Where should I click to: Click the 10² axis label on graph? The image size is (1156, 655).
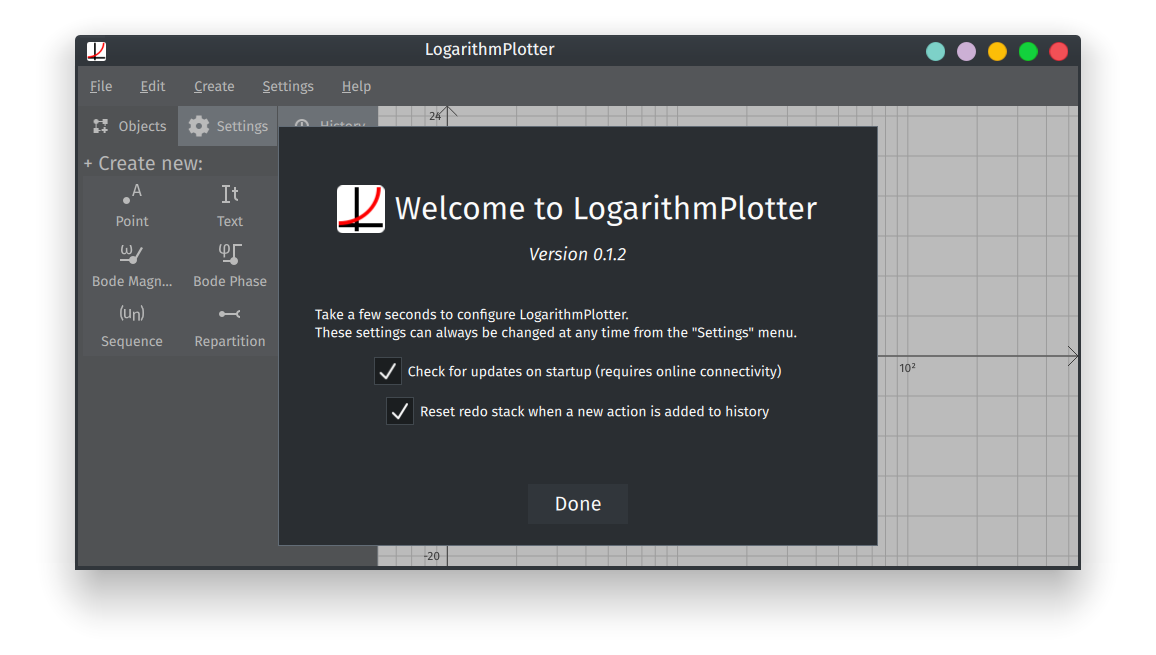[x=908, y=367]
